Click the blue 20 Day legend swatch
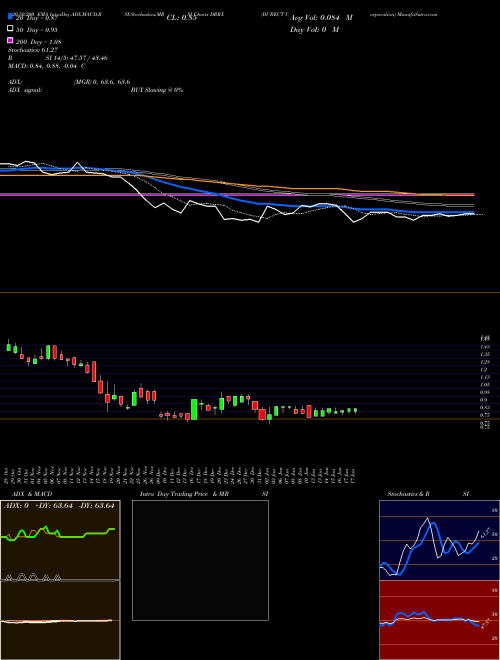Image resolution: width=500 pixels, height=660 pixels. pyautogui.click(x=10, y=17)
